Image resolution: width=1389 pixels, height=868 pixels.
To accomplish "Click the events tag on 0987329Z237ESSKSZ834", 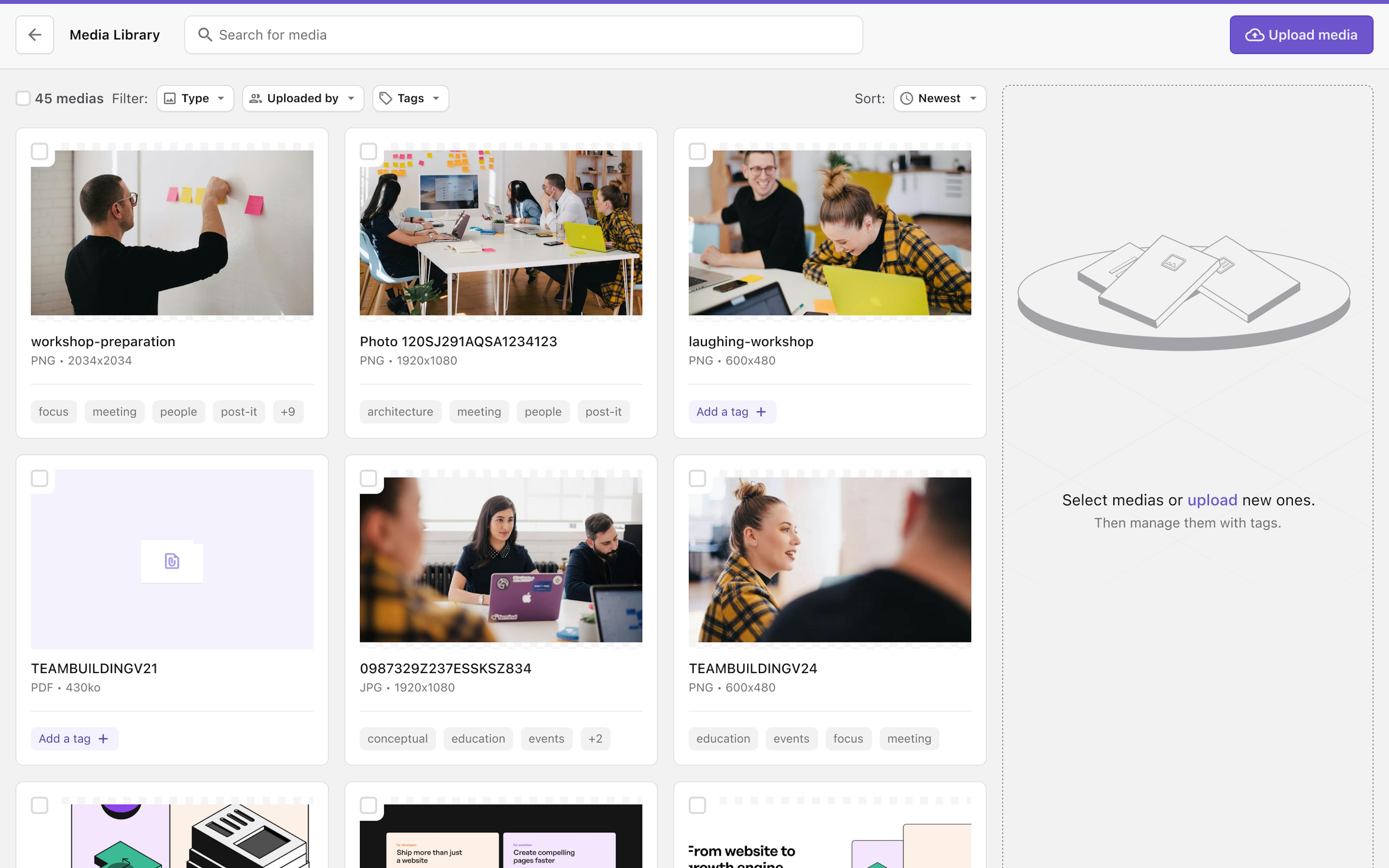I will tap(547, 739).
